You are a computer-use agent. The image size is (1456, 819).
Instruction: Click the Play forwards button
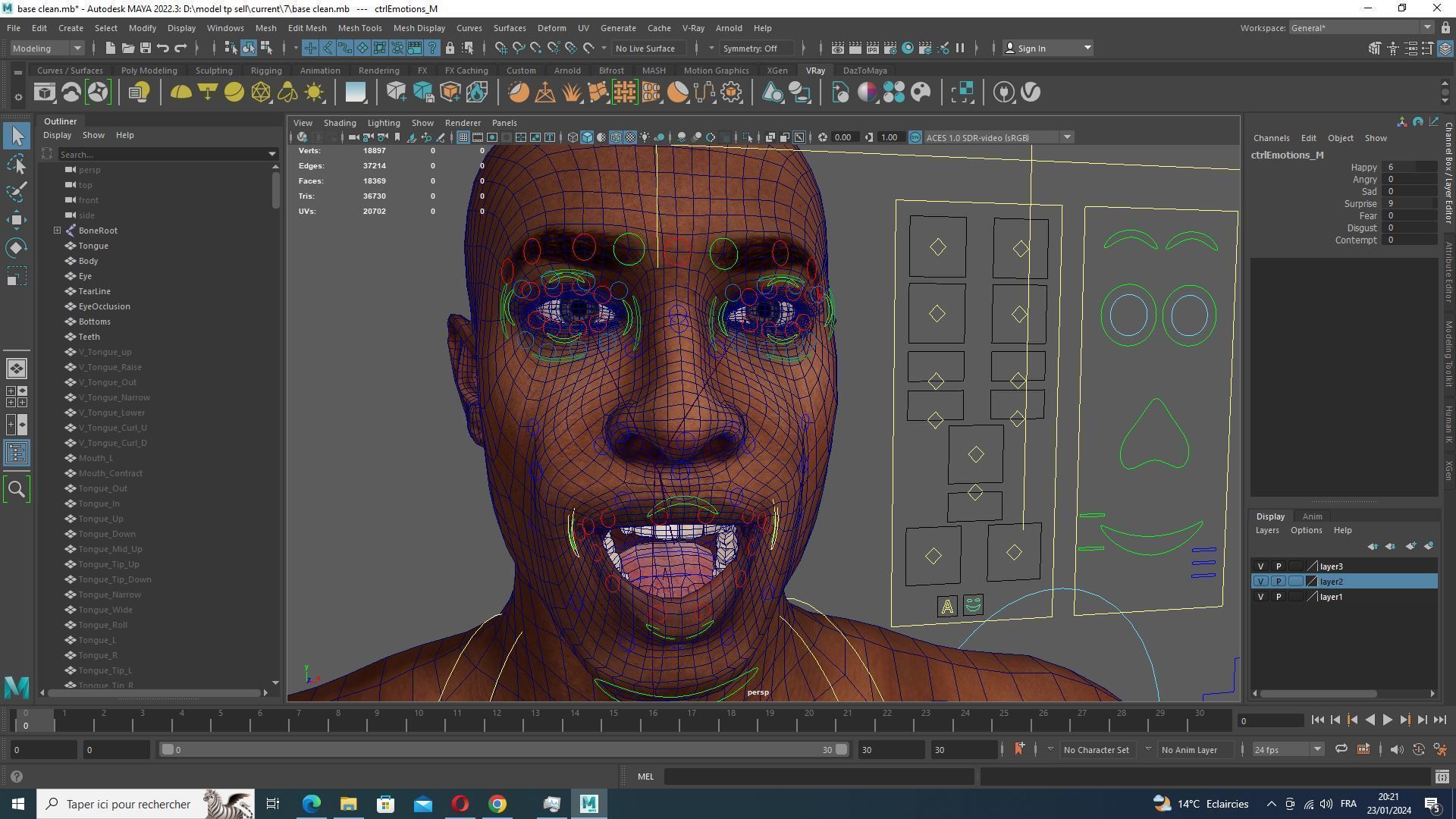[1387, 720]
